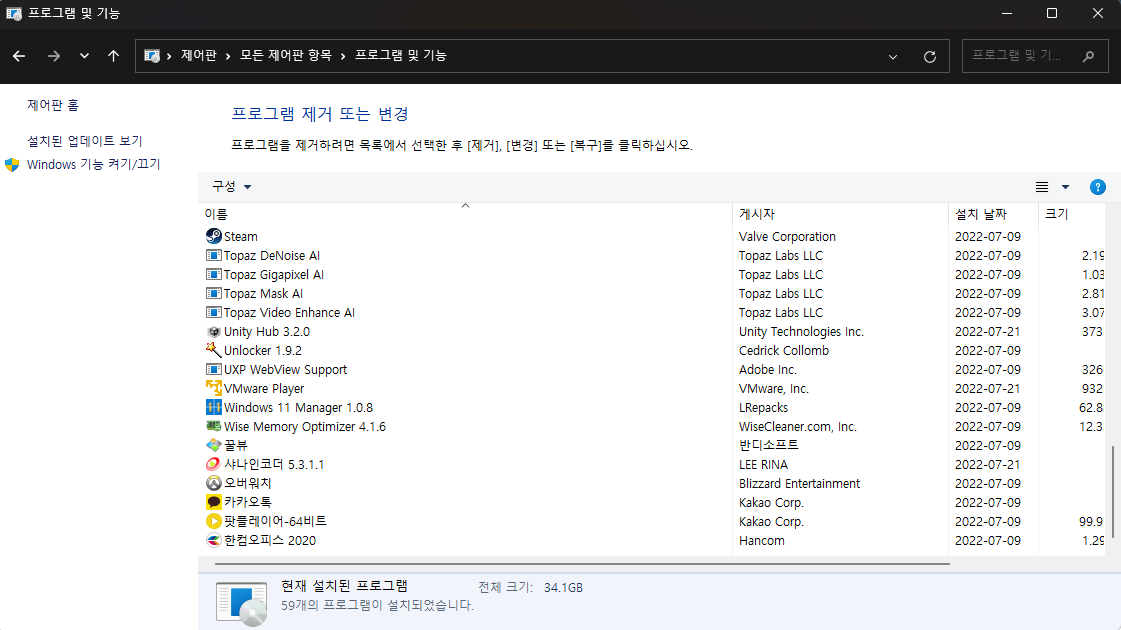Viewport: 1121px width, 630px height.
Task: Click the horizontal scrollbar of the list
Action: coord(582,564)
